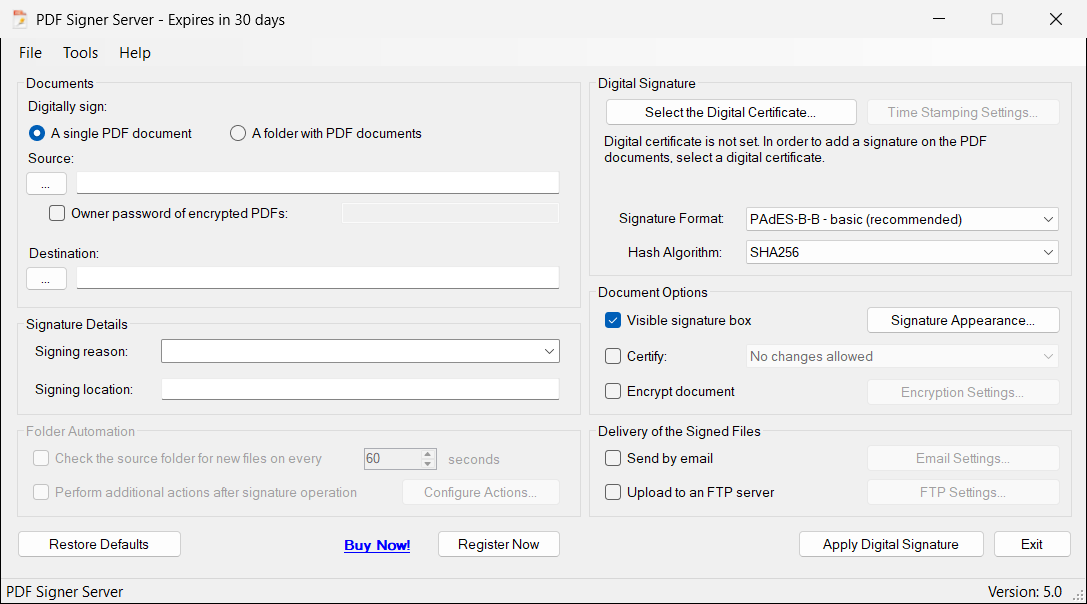The image size is (1087, 604).
Task: Click the PDF Signer Server status bar text
Action: [x=64, y=592]
